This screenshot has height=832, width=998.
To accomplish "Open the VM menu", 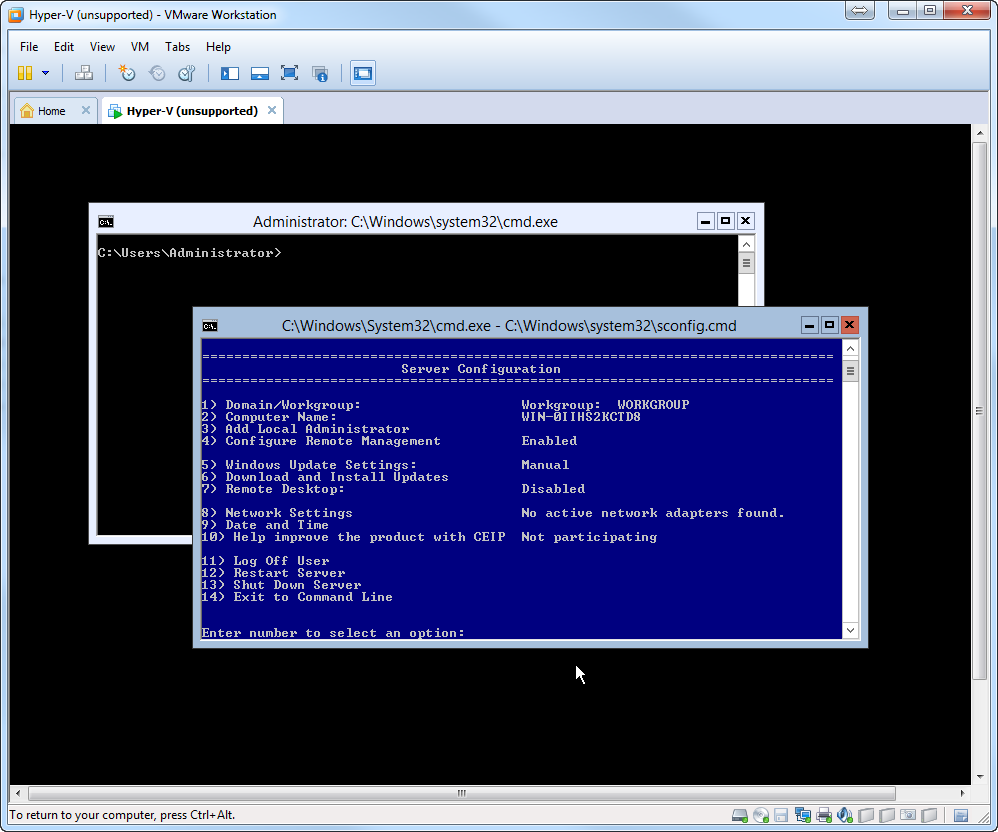I will 139,46.
